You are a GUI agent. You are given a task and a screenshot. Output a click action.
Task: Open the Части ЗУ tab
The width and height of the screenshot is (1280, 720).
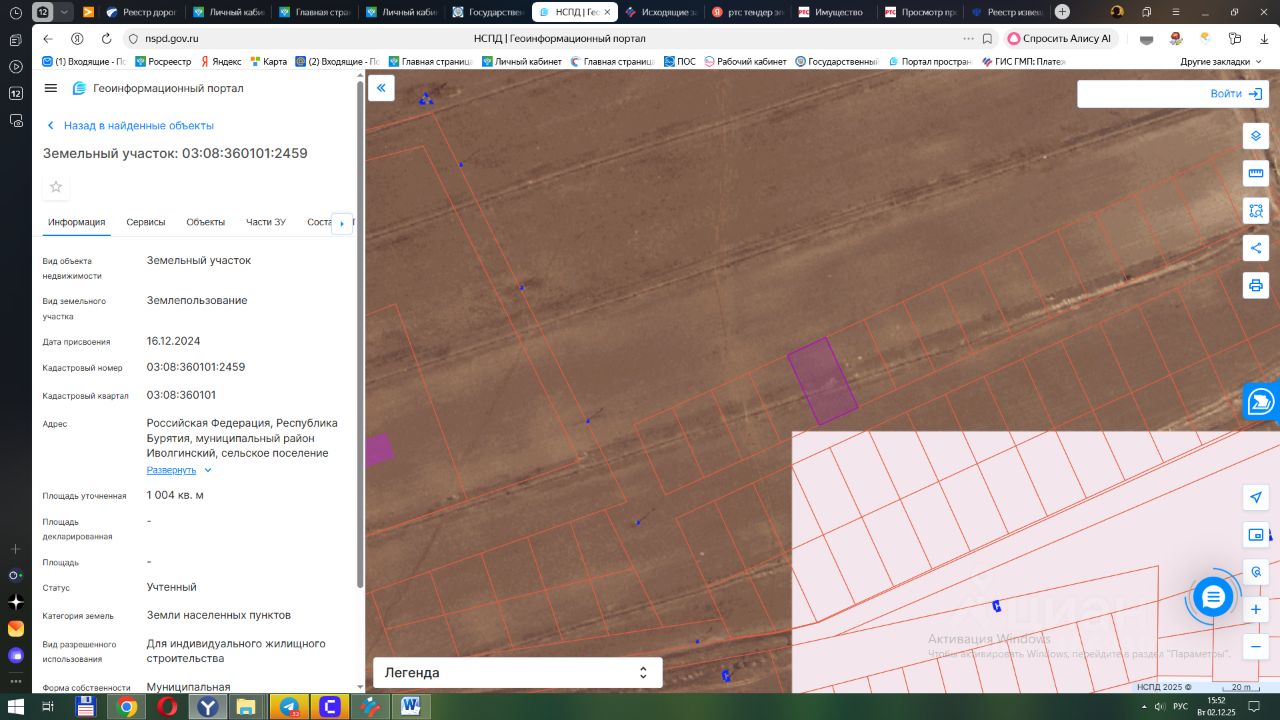coord(266,222)
